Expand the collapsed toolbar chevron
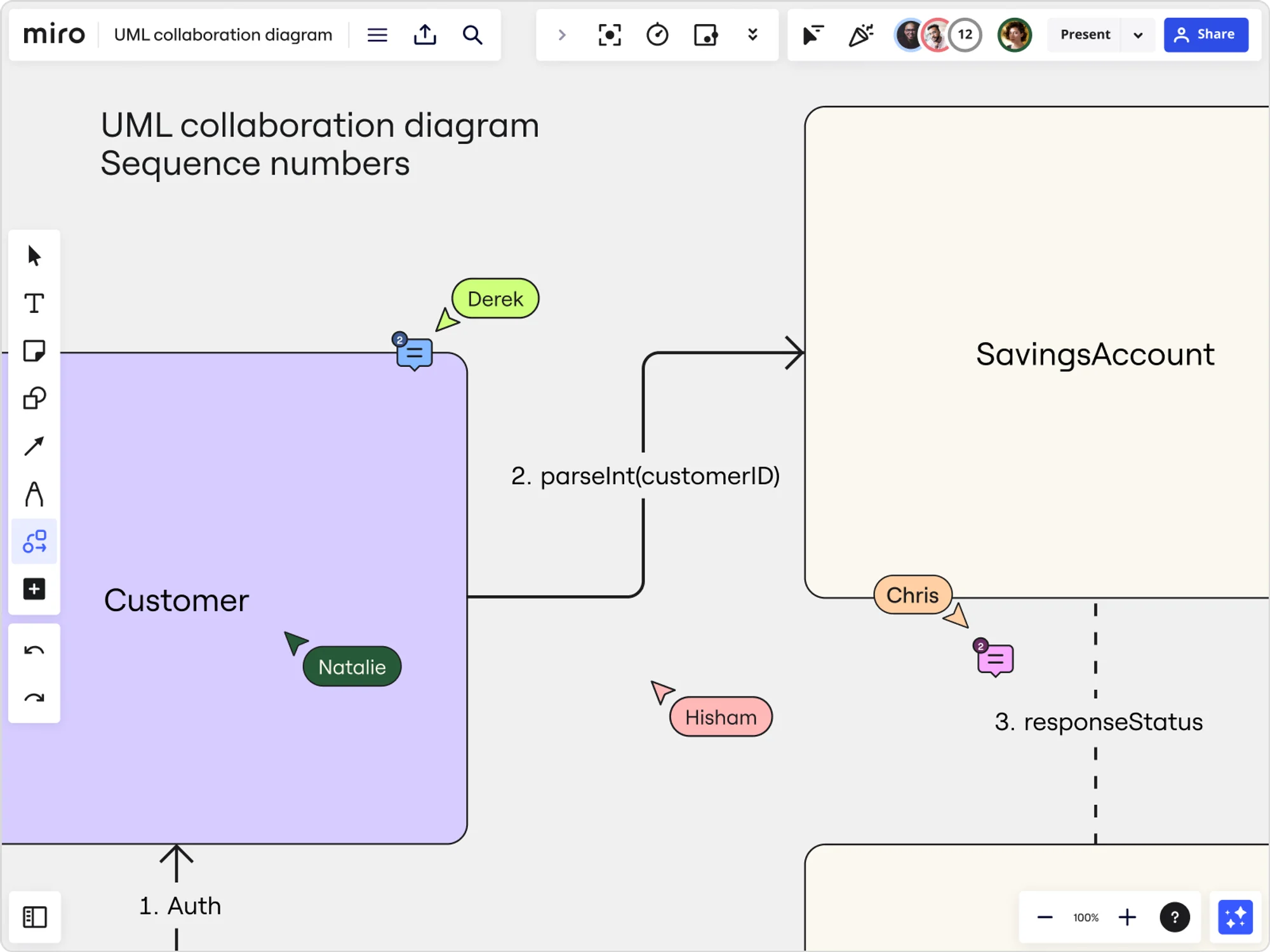The height and width of the screenshot is (952, 1270). (561, 35)
